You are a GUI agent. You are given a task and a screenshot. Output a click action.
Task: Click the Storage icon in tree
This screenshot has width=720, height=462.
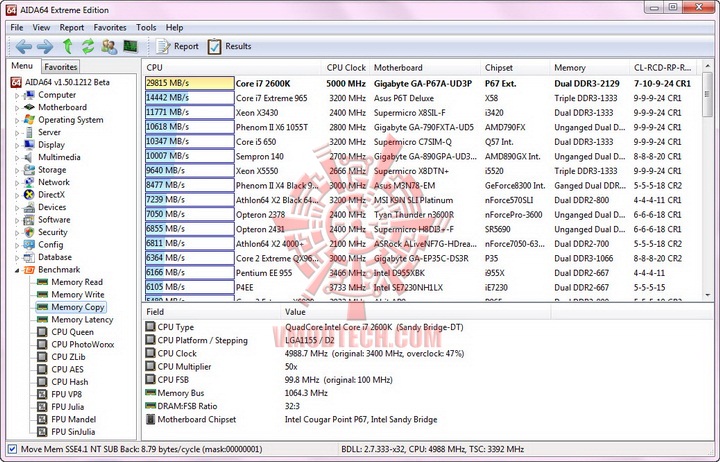tap(29, 170)
